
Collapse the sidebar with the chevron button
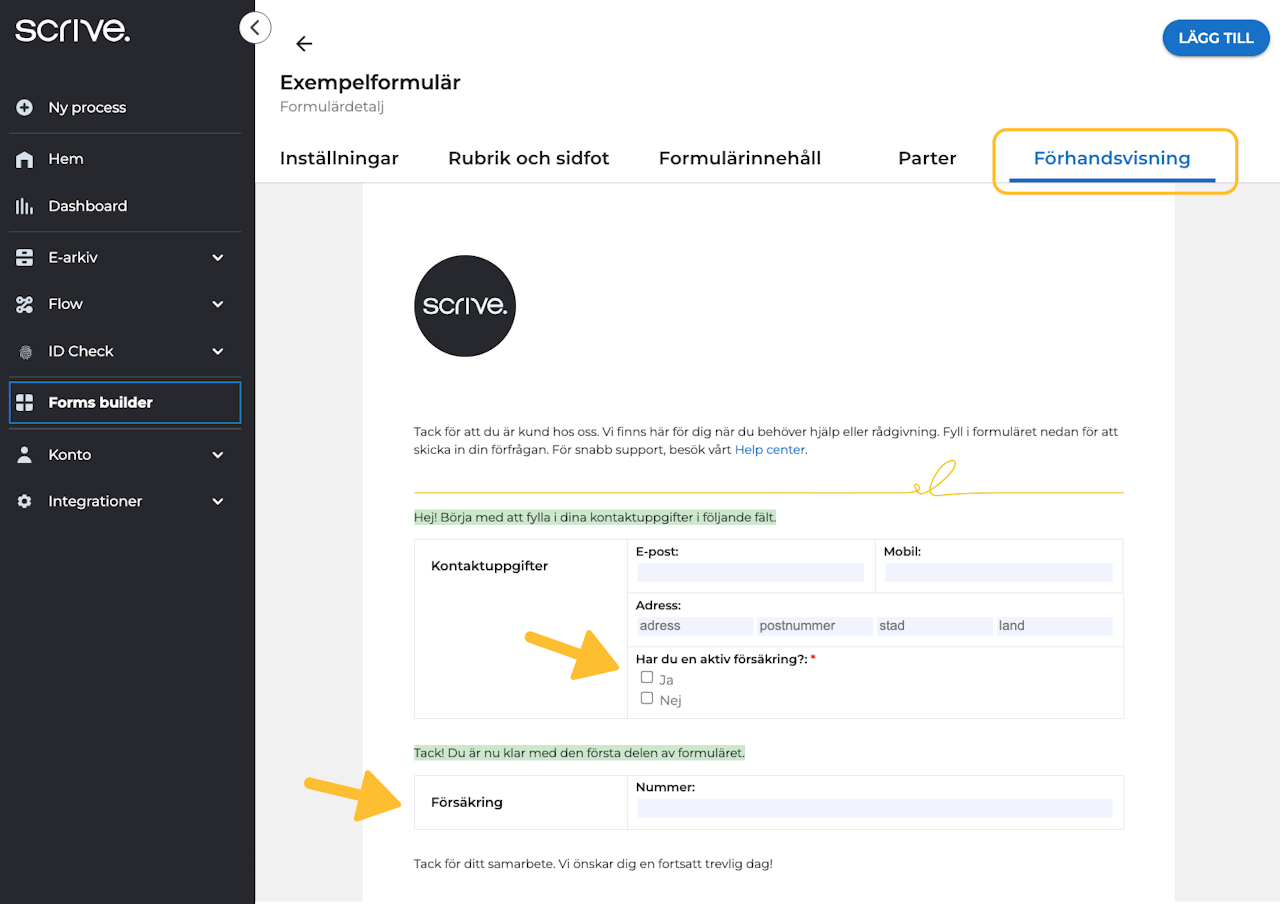click(255, 27)
